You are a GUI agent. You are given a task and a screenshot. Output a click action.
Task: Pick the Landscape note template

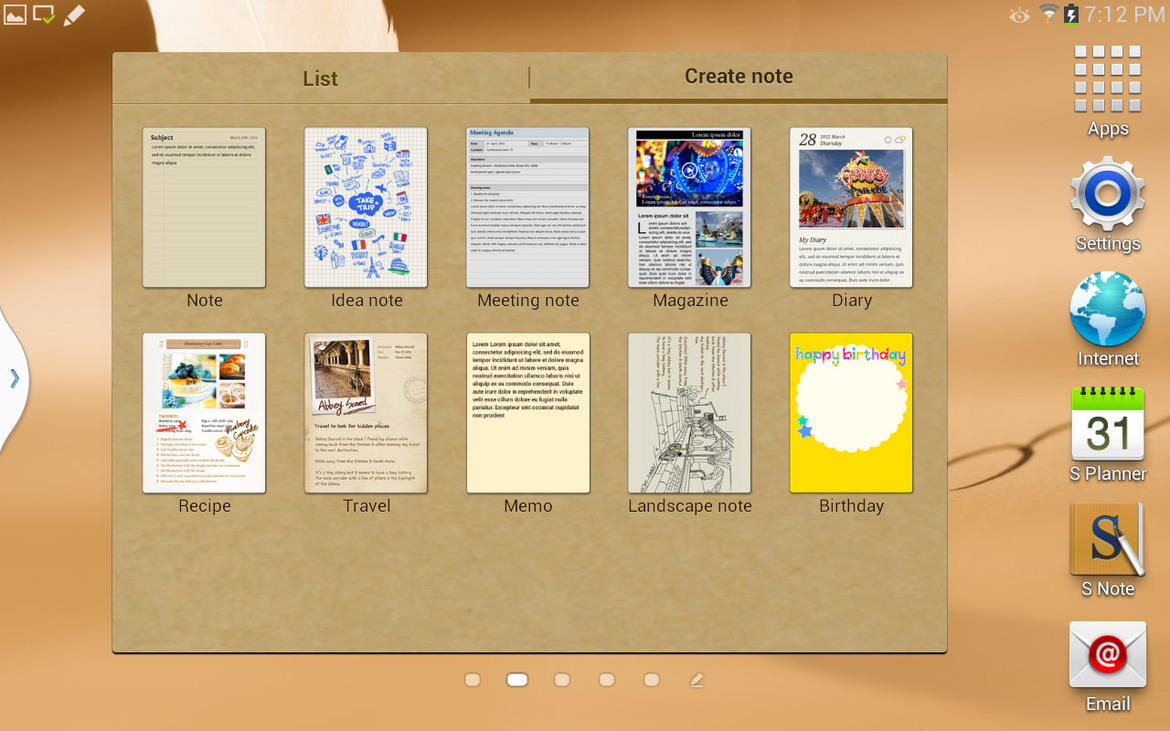tap(690, 424)
